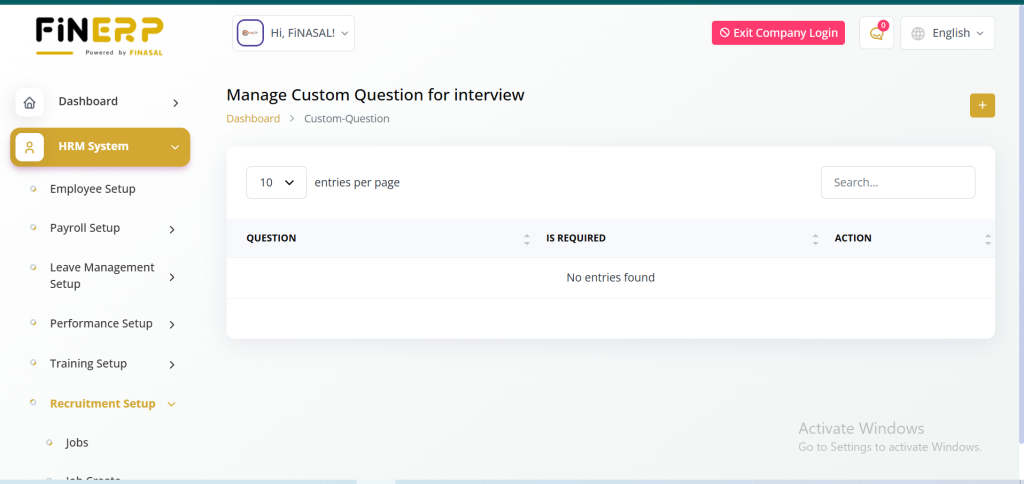Click the FinERP logo
Screen dimensions: 1024x484
99,37
